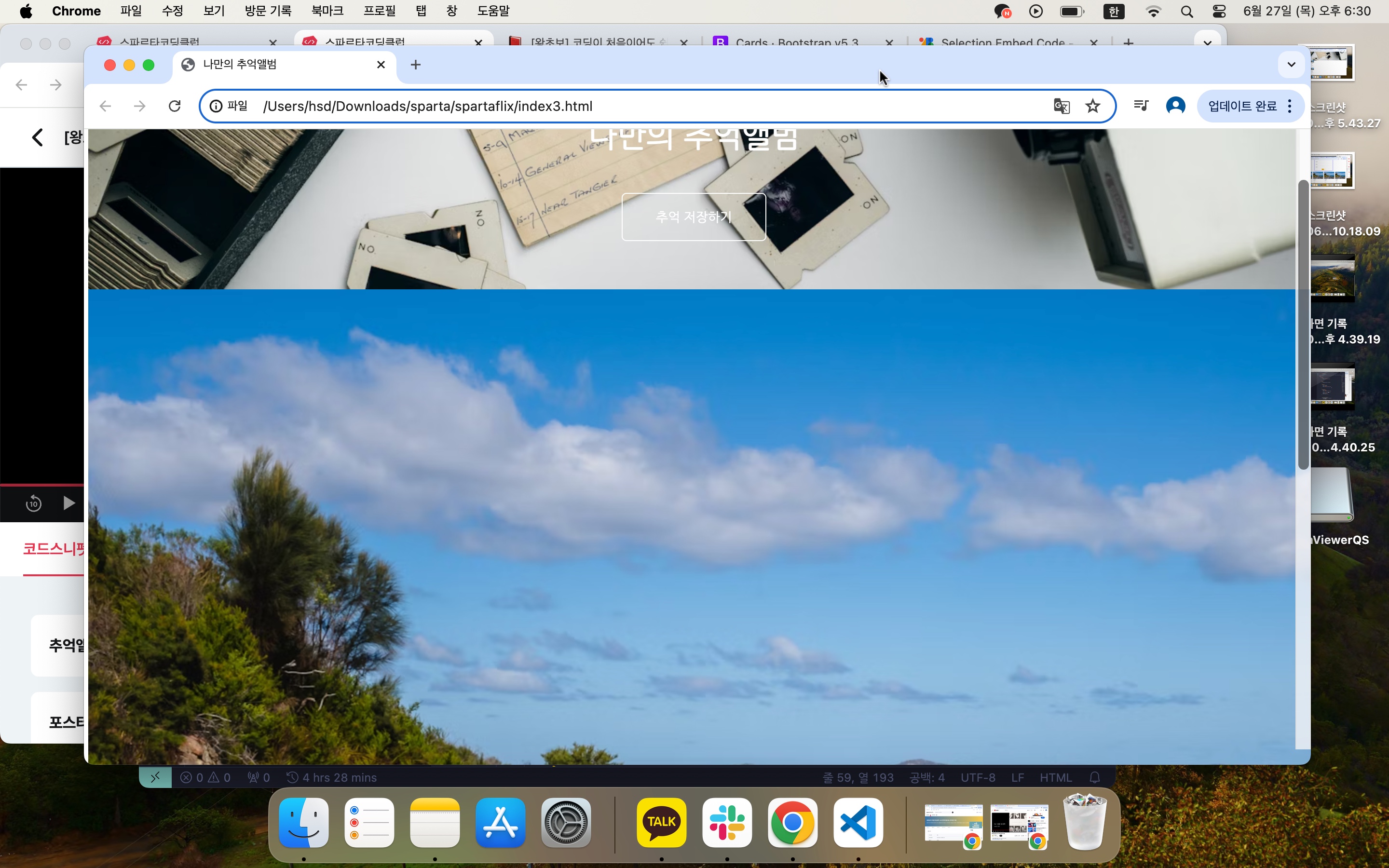
Task: Go forward in front Chrome window
Action: point(139,106)
